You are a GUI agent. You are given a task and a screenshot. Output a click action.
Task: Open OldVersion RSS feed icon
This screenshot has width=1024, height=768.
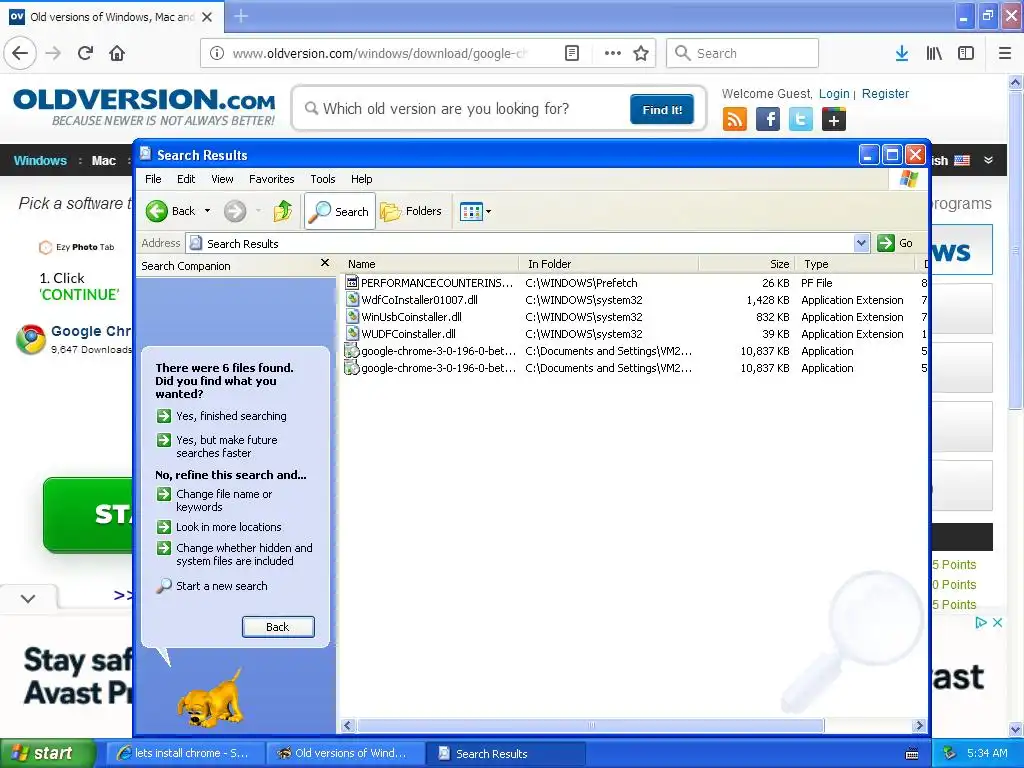click(735, 120)
